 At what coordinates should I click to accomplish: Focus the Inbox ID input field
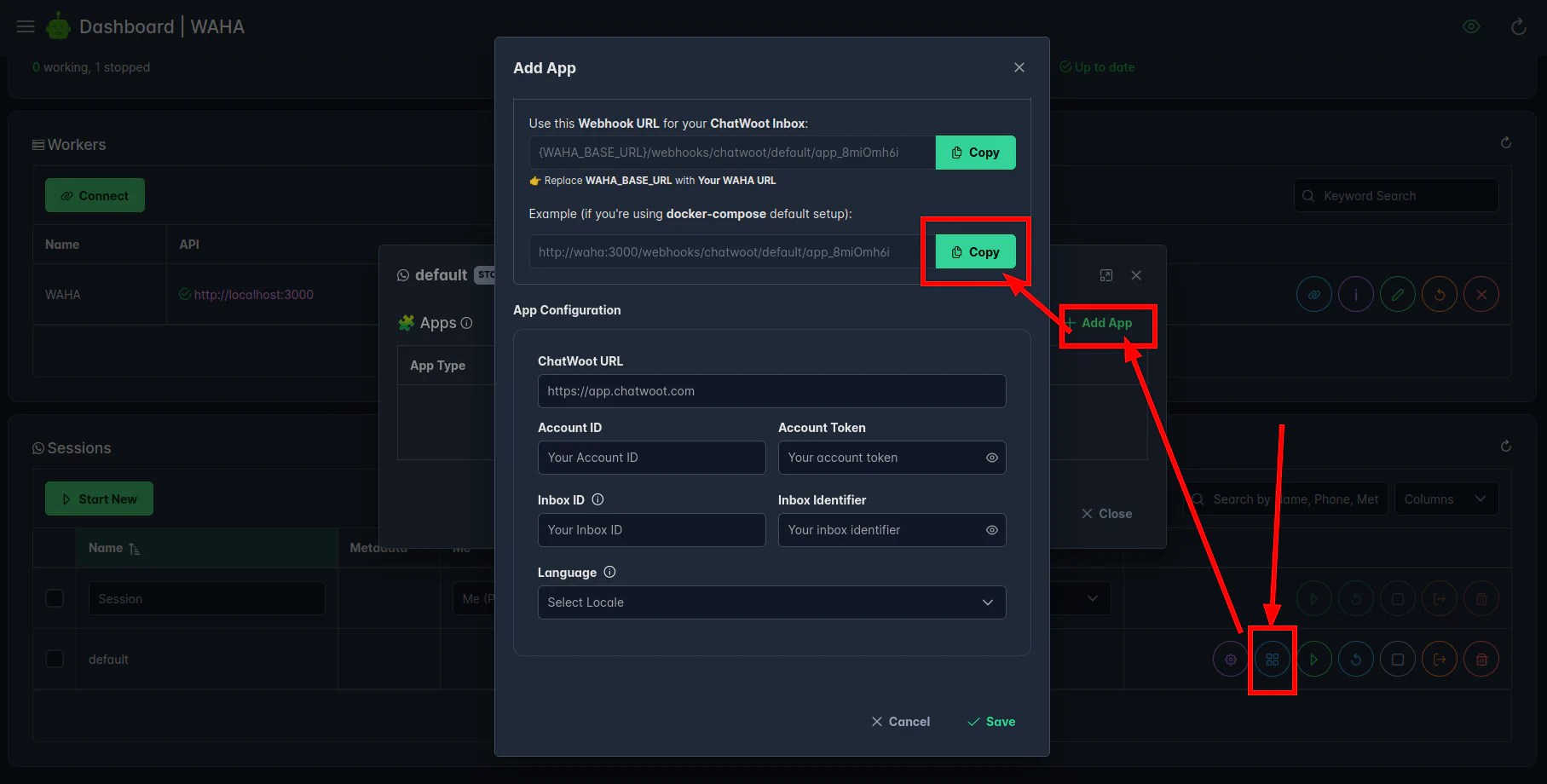(x=651, y=530)
